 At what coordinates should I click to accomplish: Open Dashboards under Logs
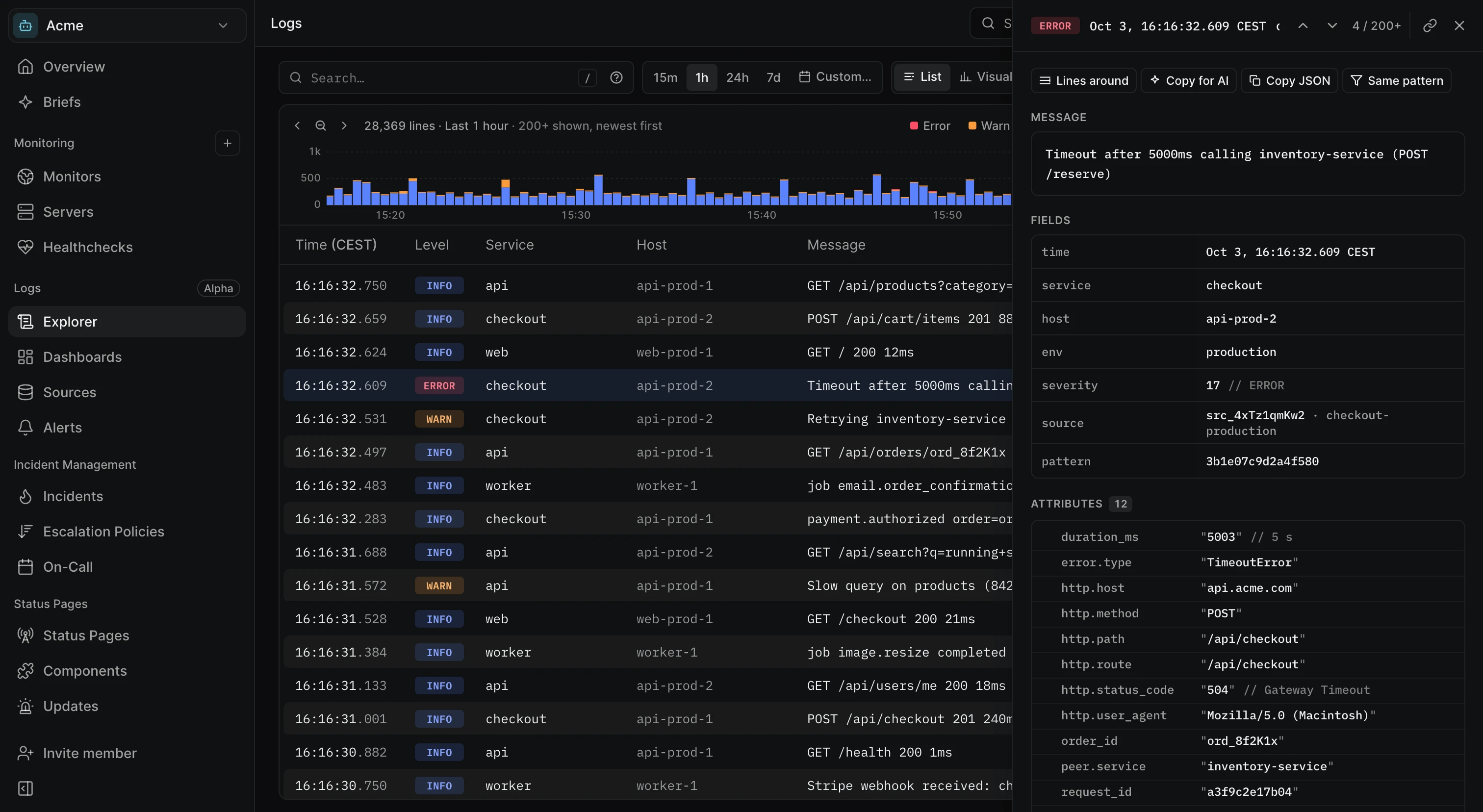(x=127, y=357)
